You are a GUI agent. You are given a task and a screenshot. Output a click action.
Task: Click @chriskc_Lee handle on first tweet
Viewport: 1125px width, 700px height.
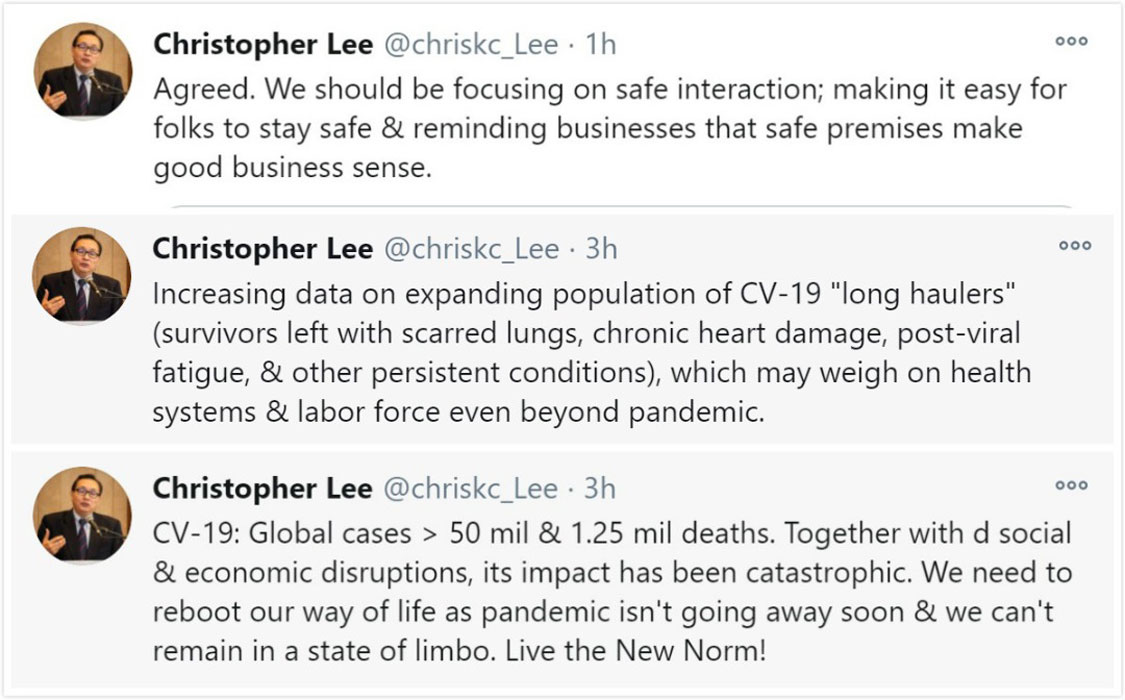pos(471,45)
